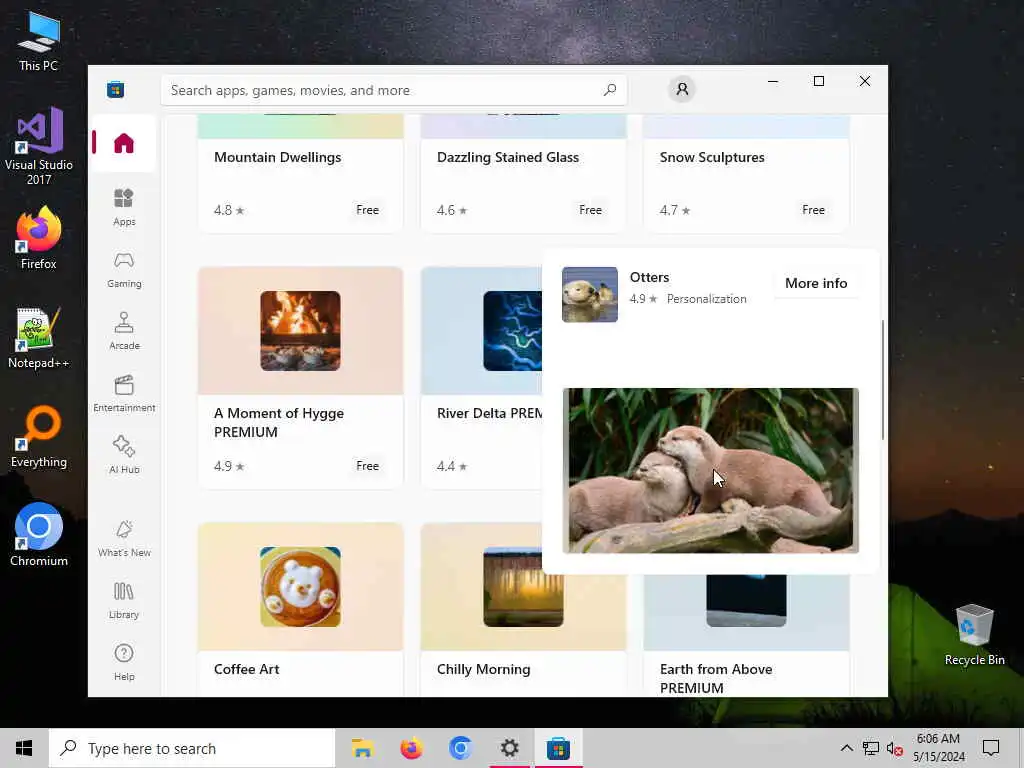
Task: Show hidden system tray icons
Action: point(846,748)
